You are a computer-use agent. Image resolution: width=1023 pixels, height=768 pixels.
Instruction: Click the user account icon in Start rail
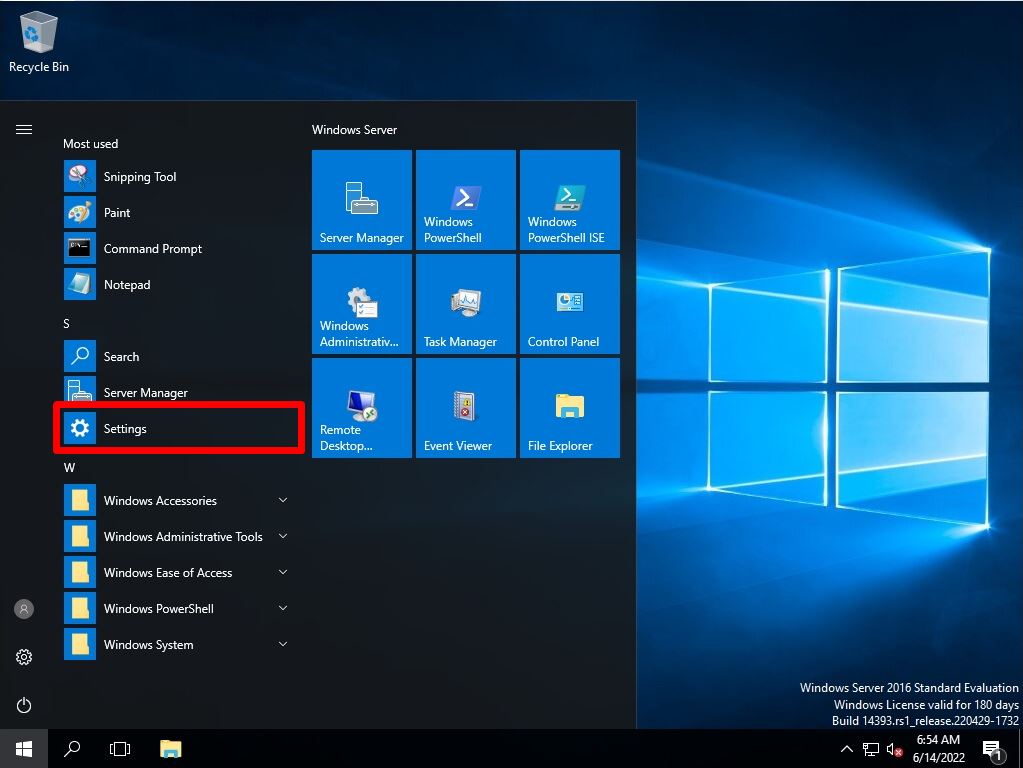point(24,609)
